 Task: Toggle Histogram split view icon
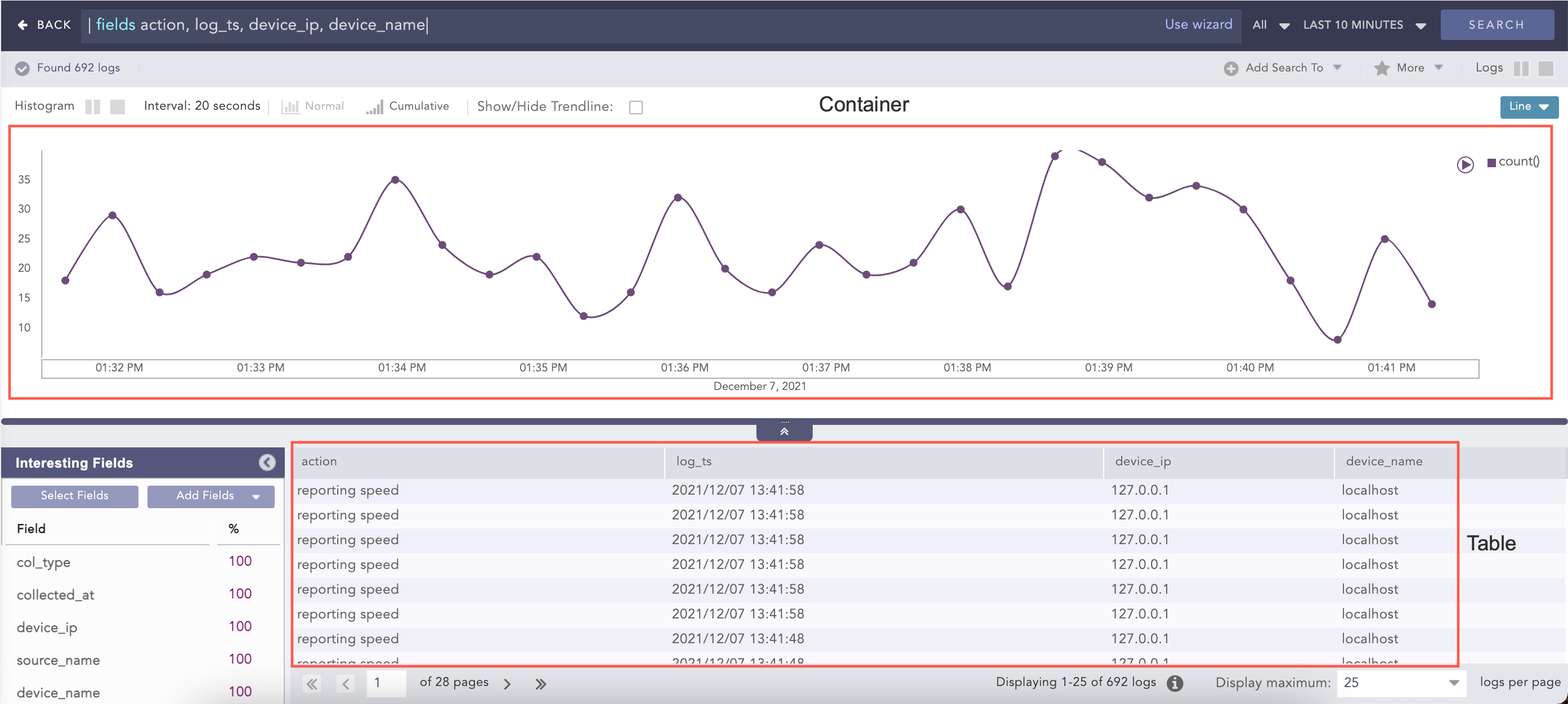pos(92,106)
